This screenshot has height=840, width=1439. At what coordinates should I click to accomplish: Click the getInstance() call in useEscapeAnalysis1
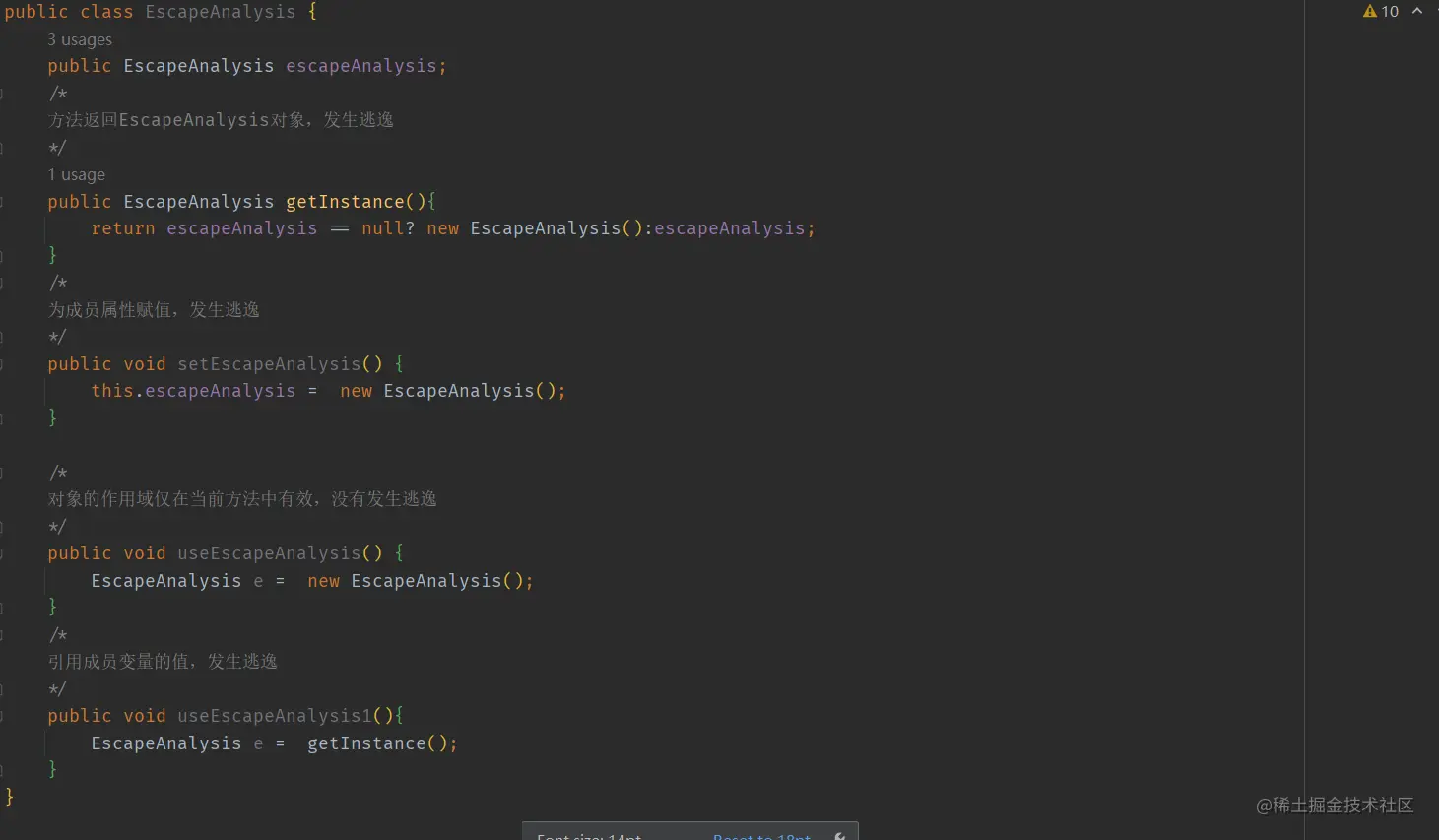pyautogui.click(x=377, y=743)
